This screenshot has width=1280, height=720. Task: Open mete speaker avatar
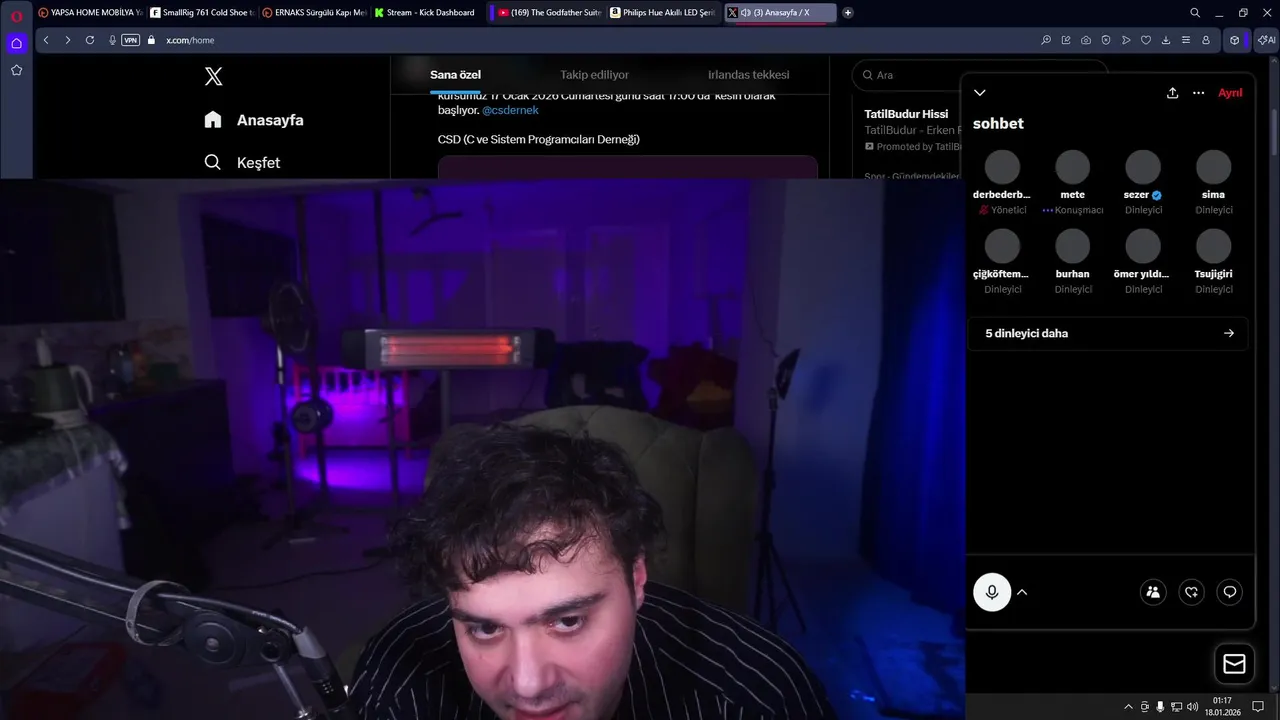[x=1072, y=167]
